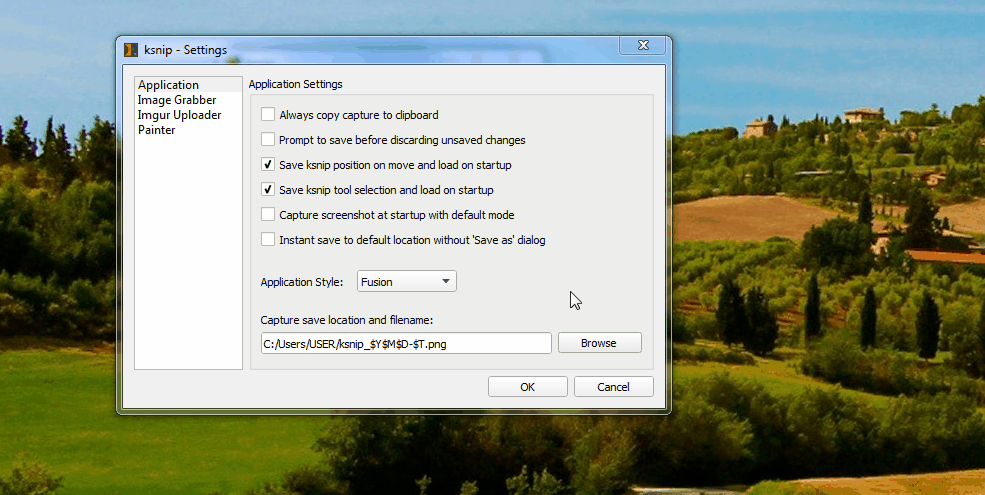Click the 'Application Settings' heading text
The width and height of the screenshot is (985, 495).
295,84
